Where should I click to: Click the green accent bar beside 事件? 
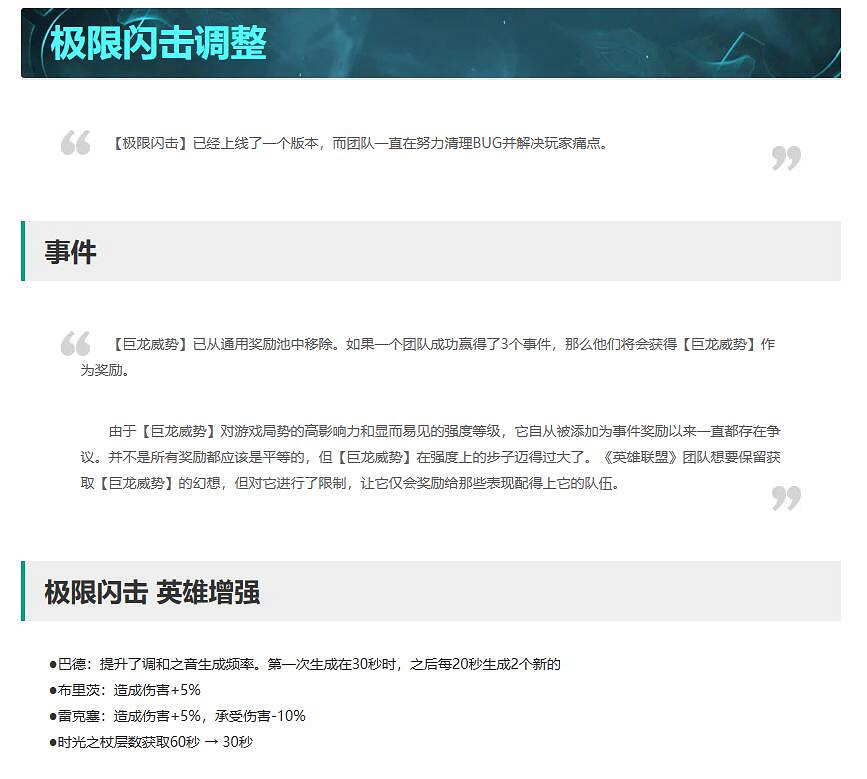point(23,253)
